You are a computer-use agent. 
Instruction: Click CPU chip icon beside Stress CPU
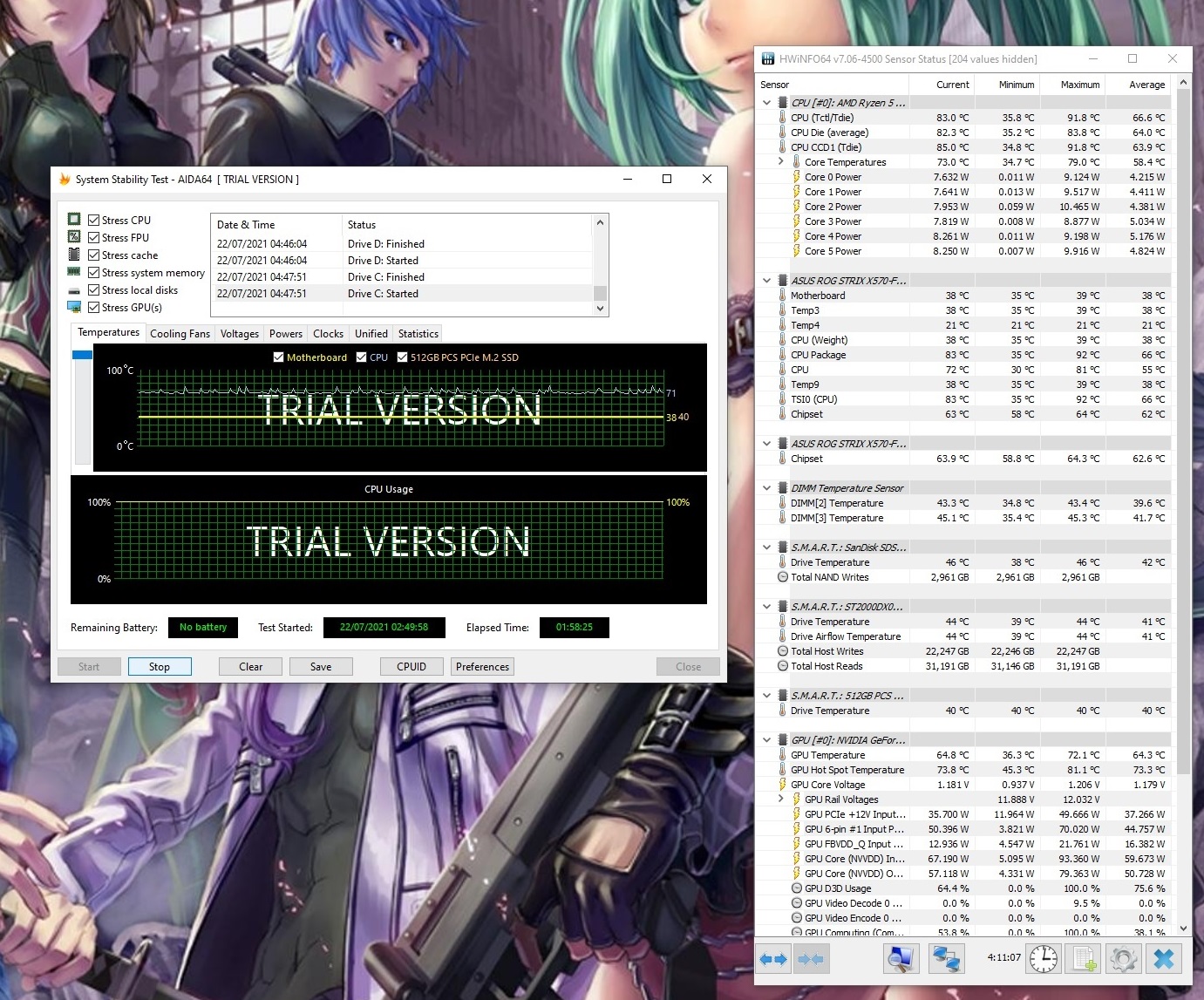point(74,220)
